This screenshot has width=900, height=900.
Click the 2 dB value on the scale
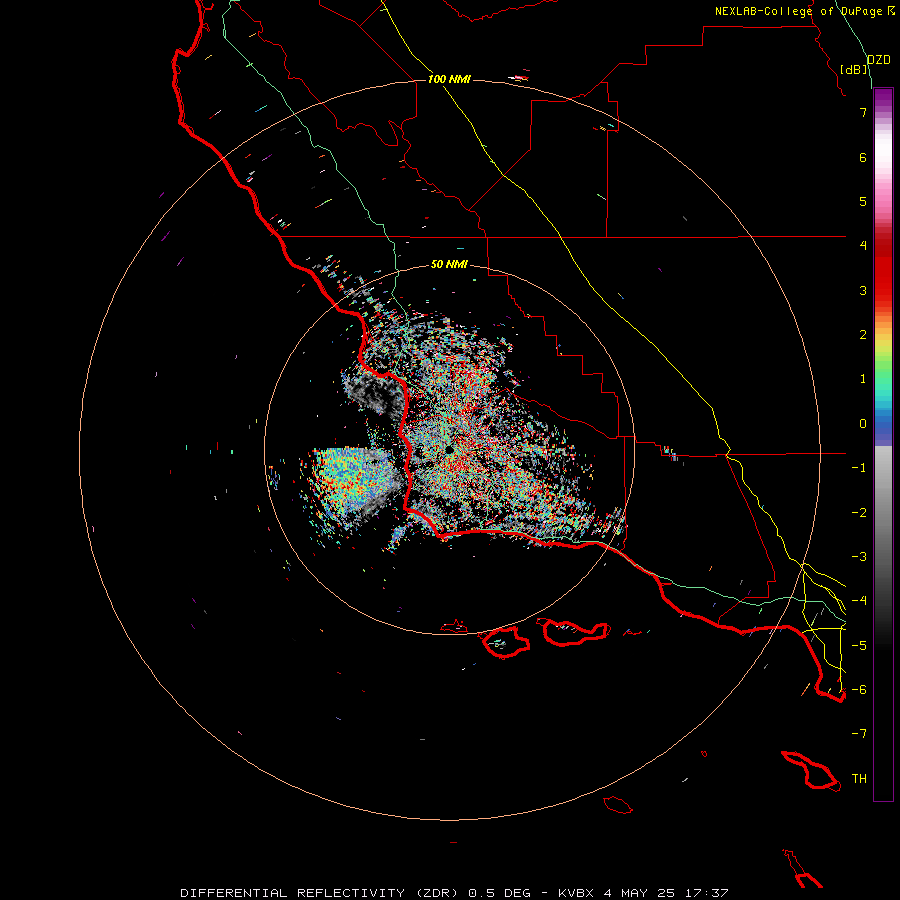[863, 335]
